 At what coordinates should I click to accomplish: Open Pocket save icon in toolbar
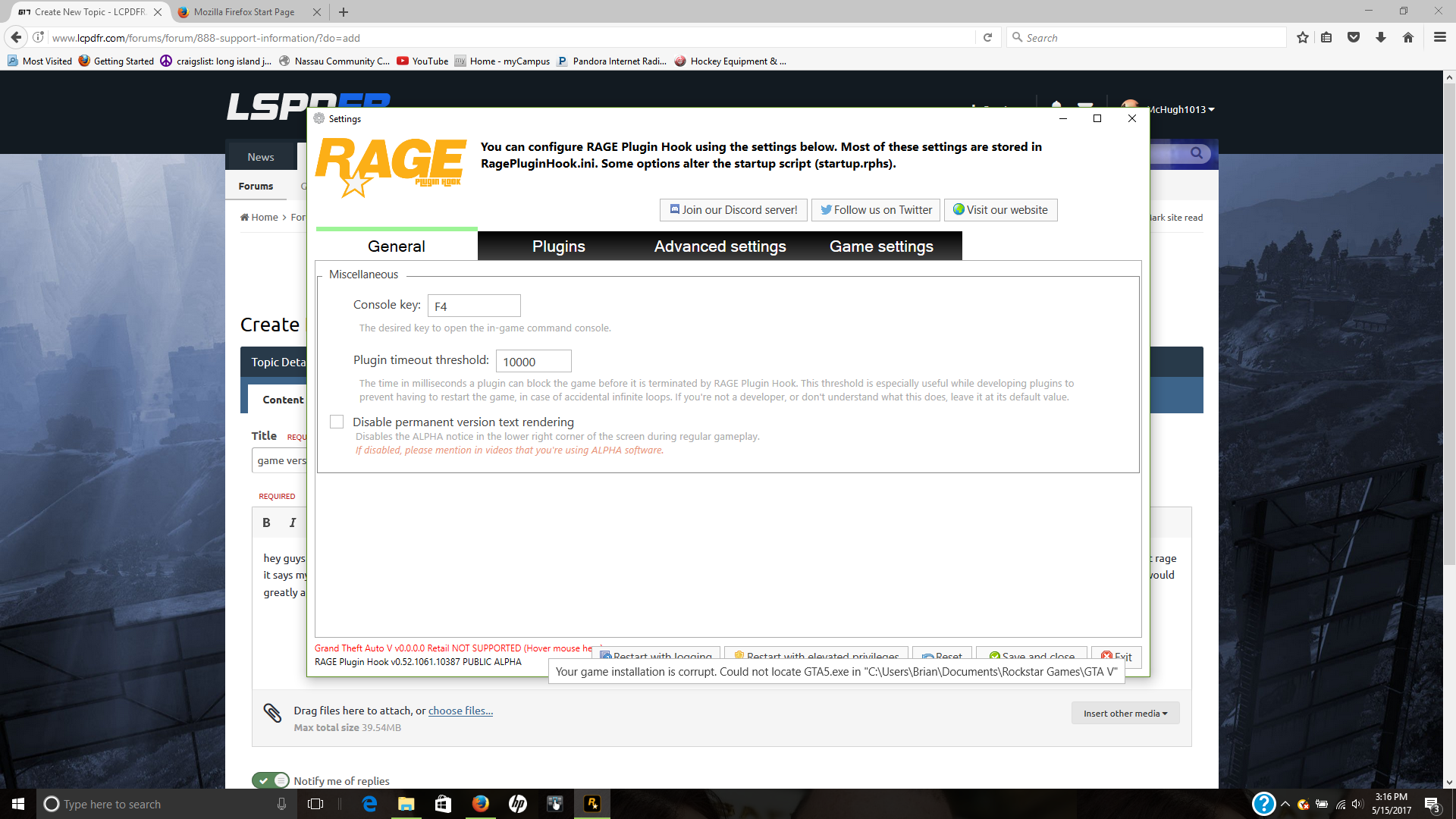click(1353, 37)
